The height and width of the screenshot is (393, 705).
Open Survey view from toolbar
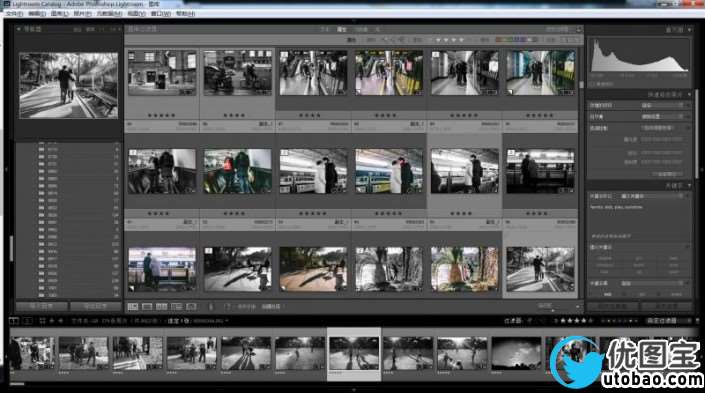(x=176, y=307)
